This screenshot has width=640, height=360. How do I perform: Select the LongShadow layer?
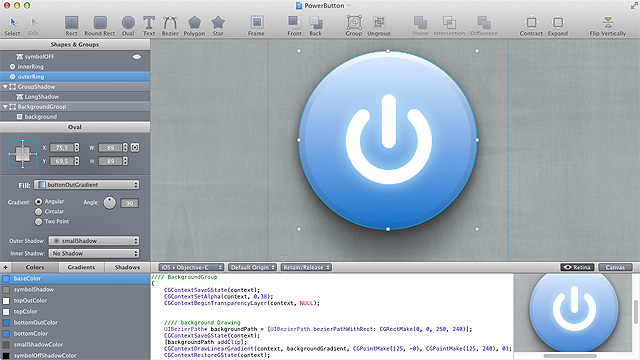(75, 97)
